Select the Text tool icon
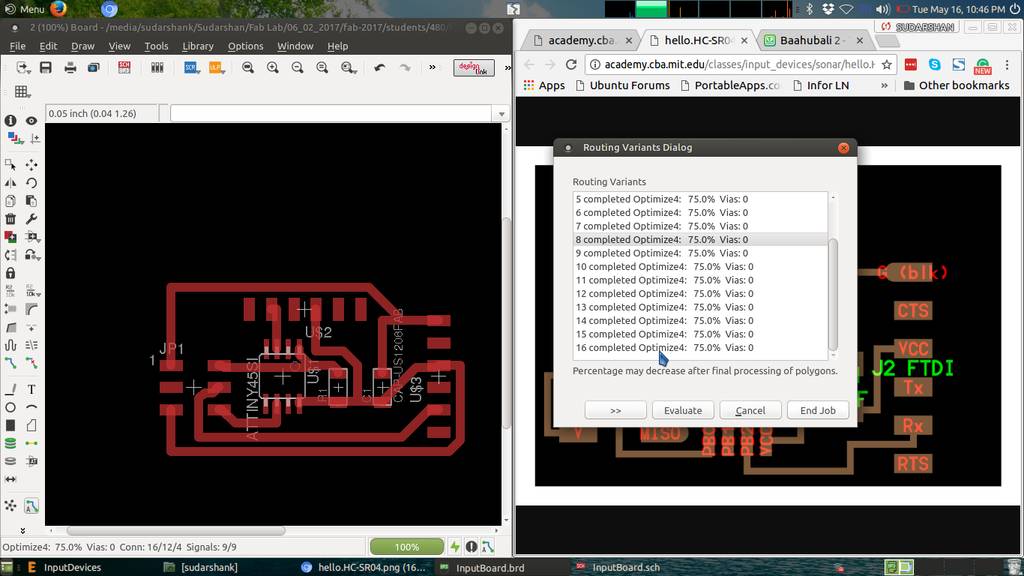This screenshot has width=1024, height=576. pyautogui.click(x=31, y=389)
